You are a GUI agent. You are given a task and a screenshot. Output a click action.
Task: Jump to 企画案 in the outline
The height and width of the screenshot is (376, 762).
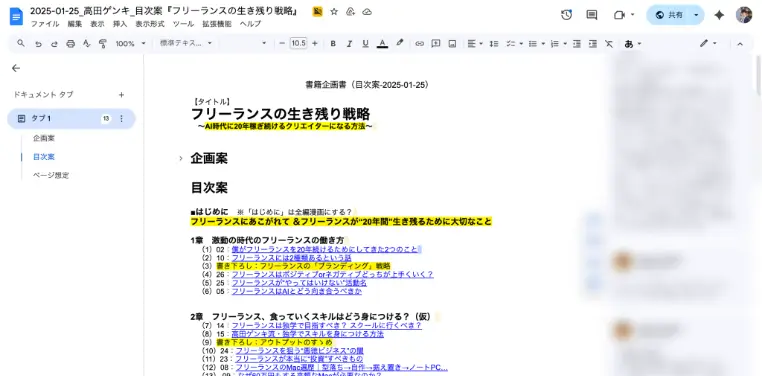click(x=44, y=138)
